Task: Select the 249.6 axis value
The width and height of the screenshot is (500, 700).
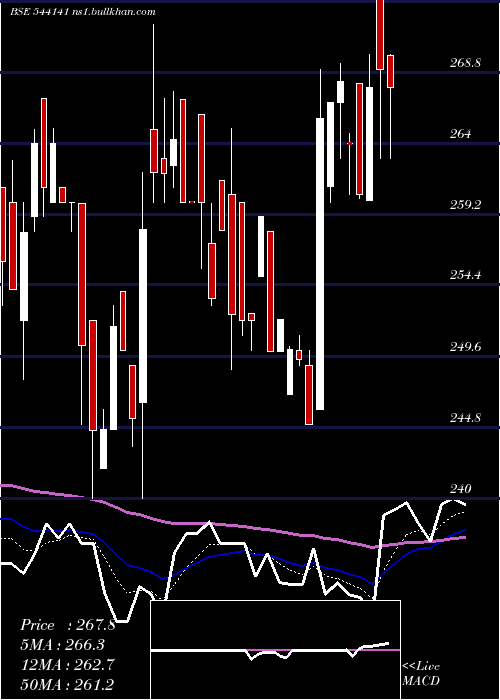Action: click(465, 346)
